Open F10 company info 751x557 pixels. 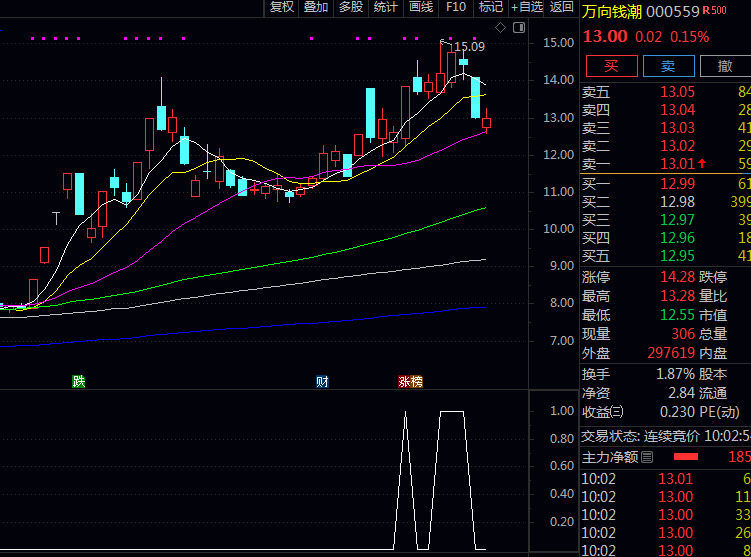455,7
